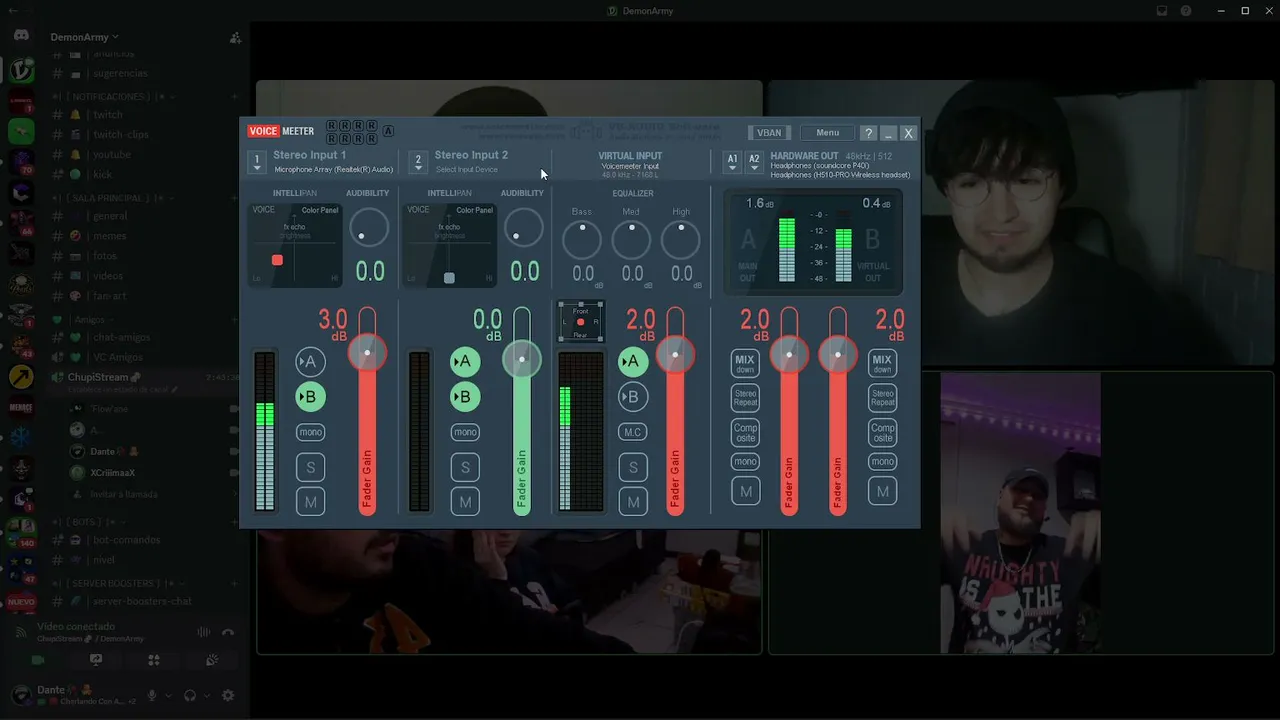Toggle bus A on Stereo Input 2

coord(465,362)
